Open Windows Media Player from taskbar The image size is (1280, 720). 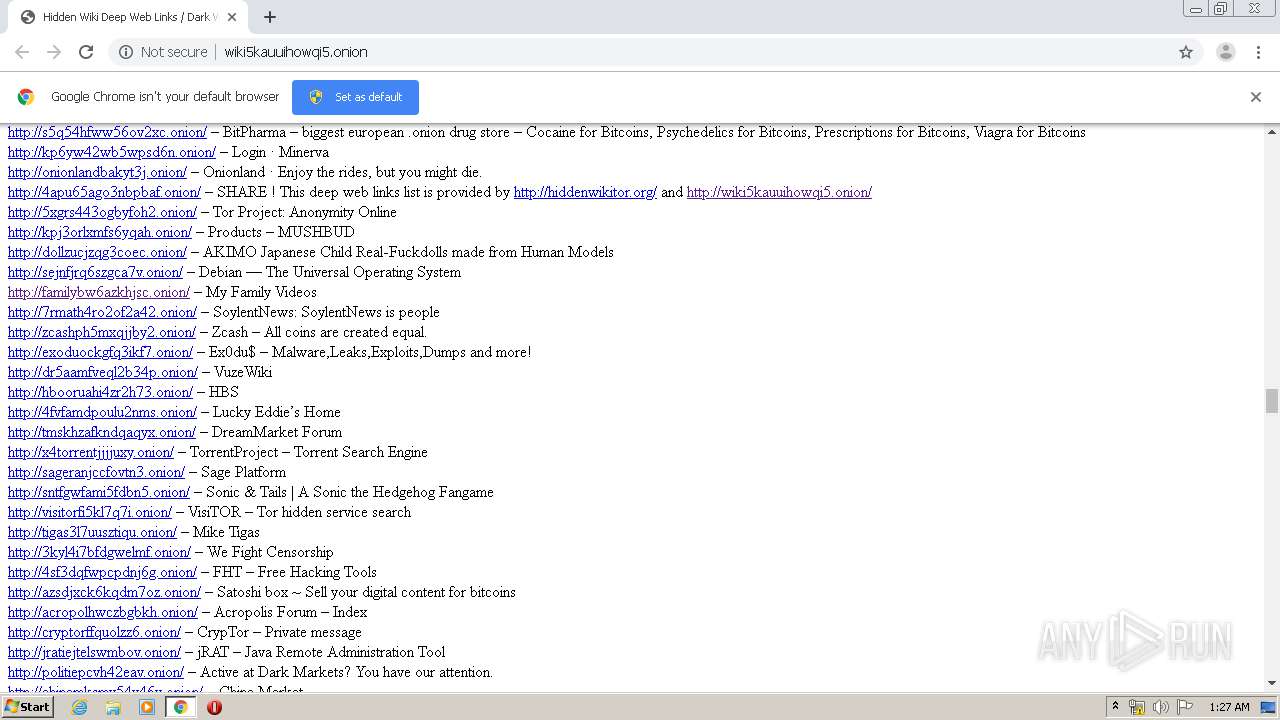coord(147,707)
